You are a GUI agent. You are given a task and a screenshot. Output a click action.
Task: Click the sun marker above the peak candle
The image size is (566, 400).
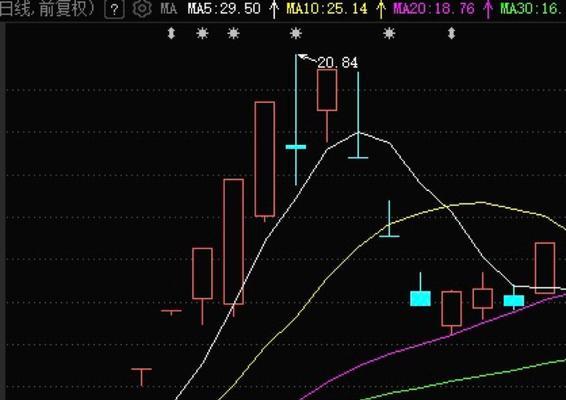click(296, 34)
